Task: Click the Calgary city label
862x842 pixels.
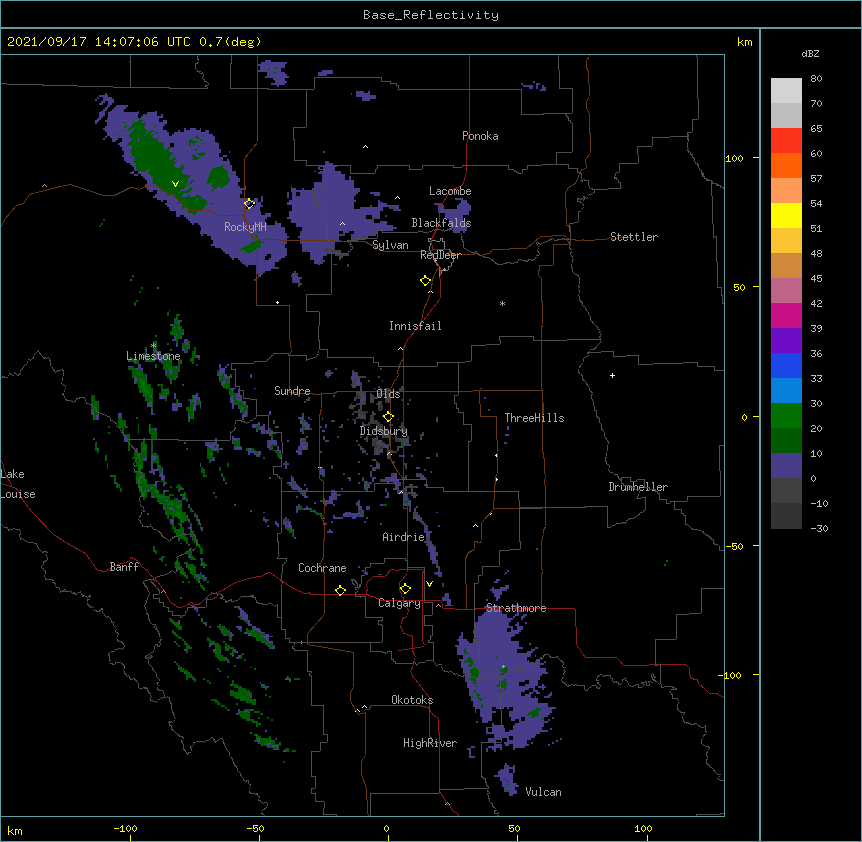Action: coord(399,603)
